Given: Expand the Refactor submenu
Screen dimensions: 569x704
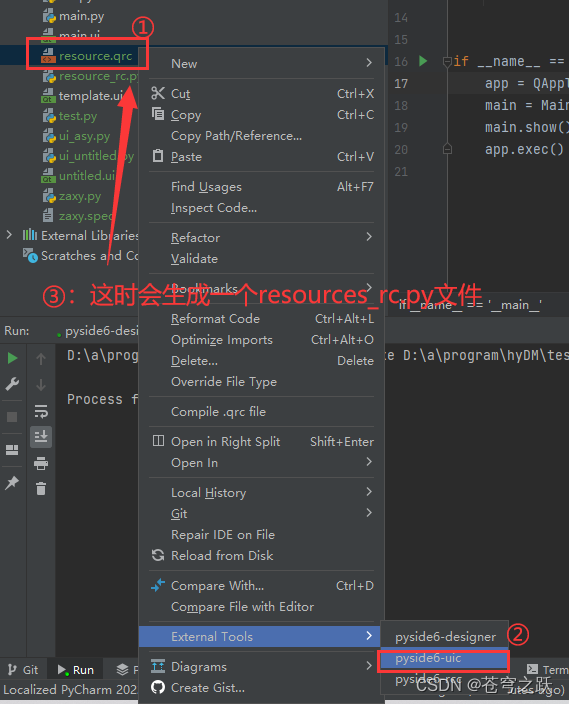Looking at the screenshot, I should (369, 237).
